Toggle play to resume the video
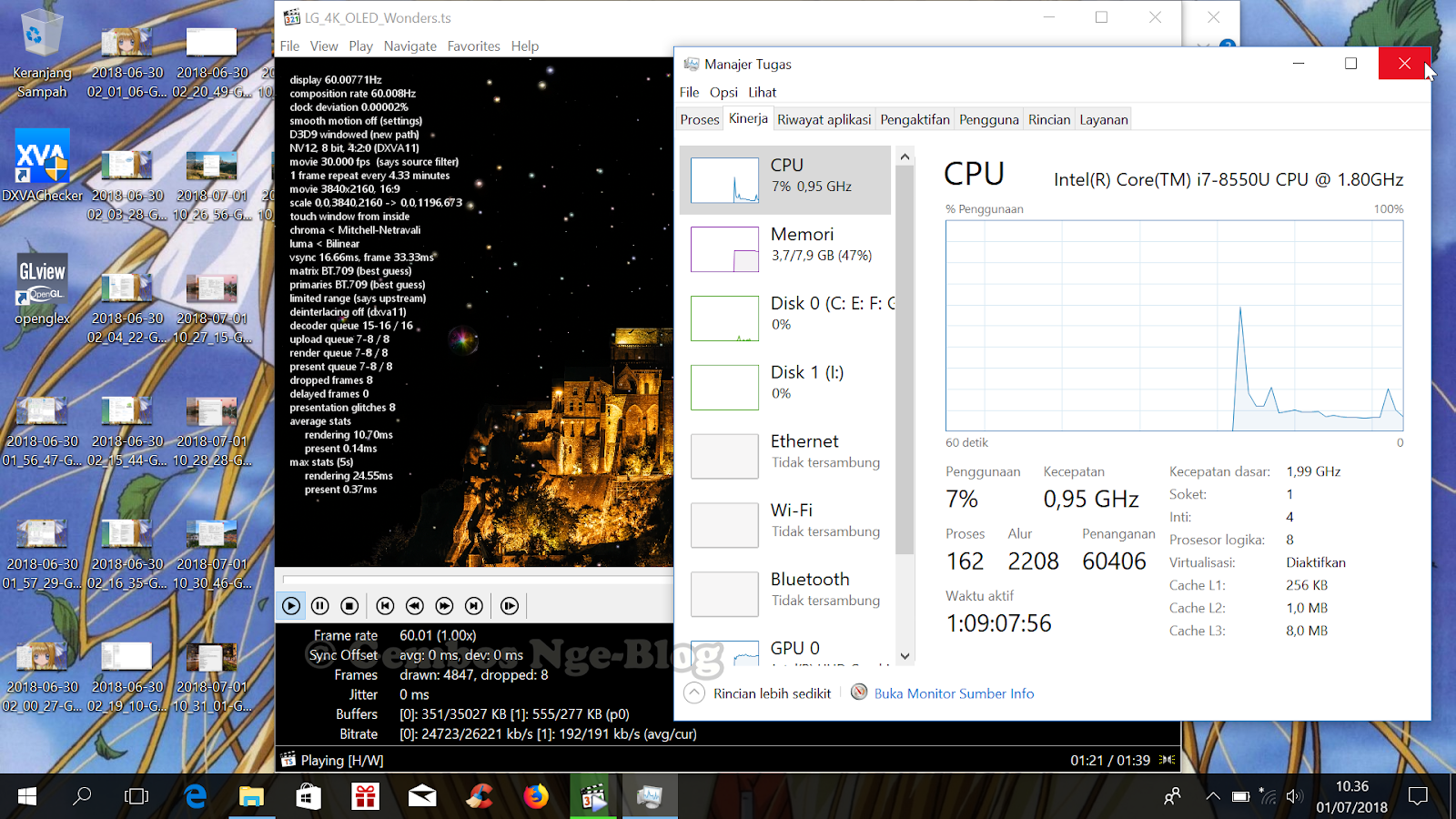 290,605
